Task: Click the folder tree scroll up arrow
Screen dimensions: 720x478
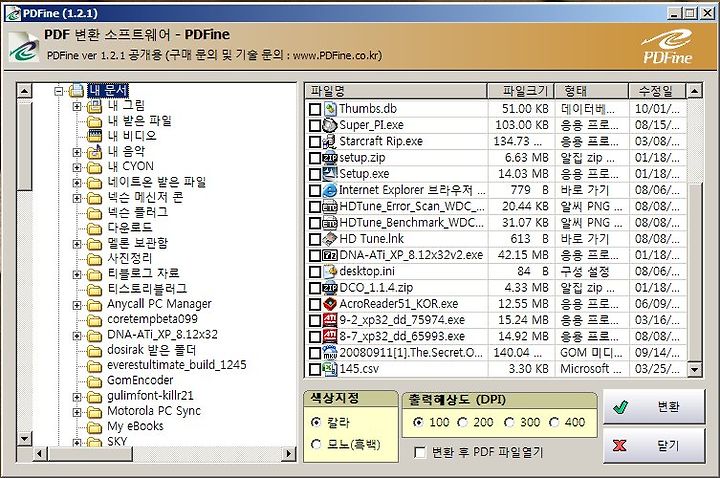Action: [24, 91]
